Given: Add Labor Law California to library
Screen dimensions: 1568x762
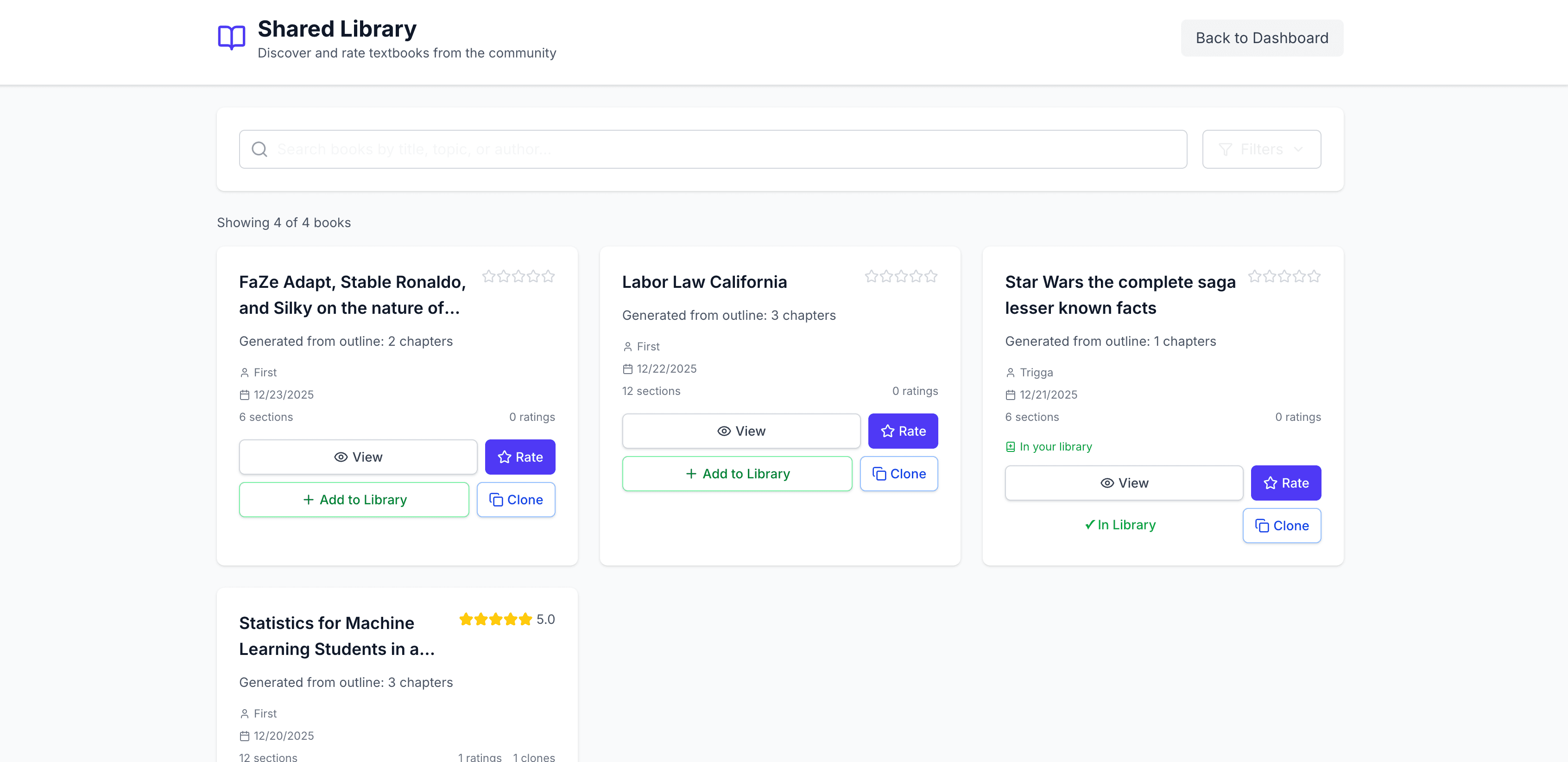Looking at the screenshot, I should coord(737,474).
